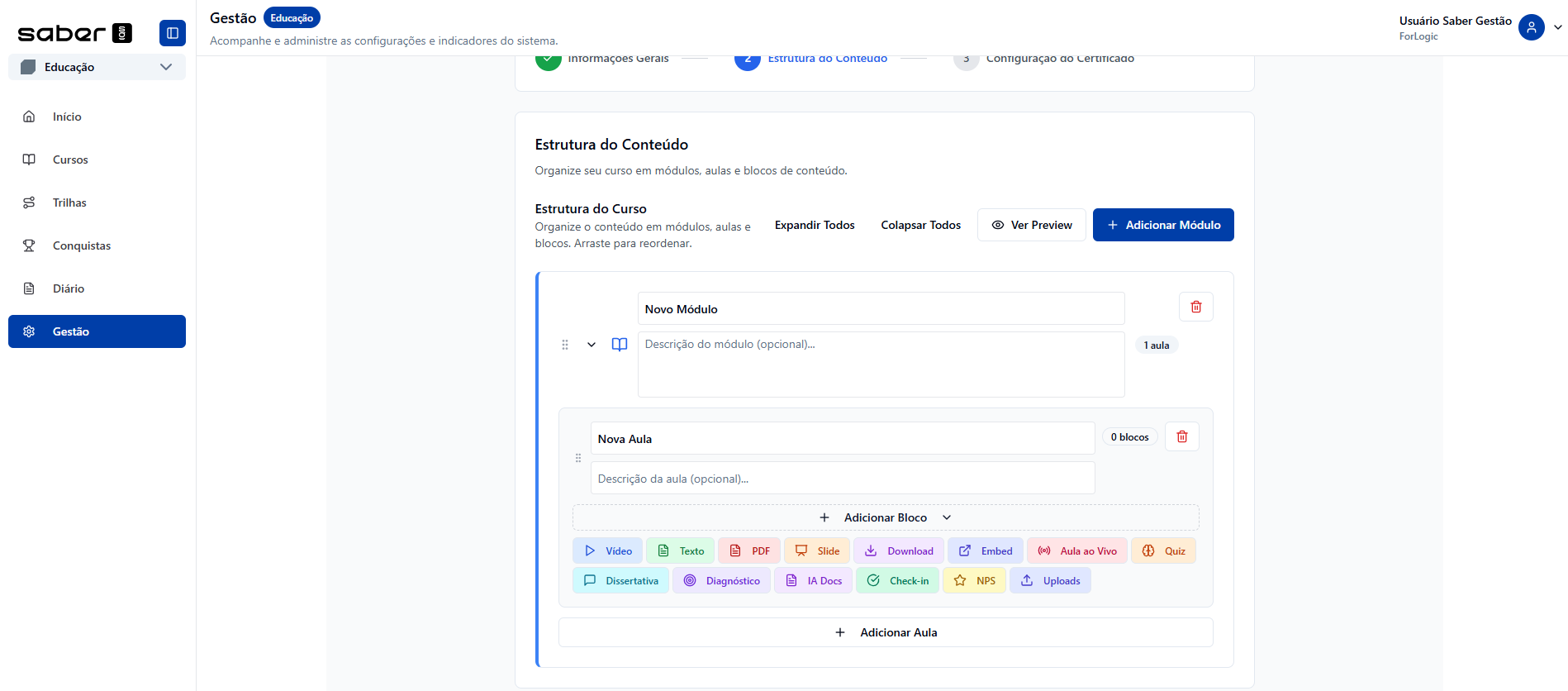Add a Quiz block

(1163, 551)
